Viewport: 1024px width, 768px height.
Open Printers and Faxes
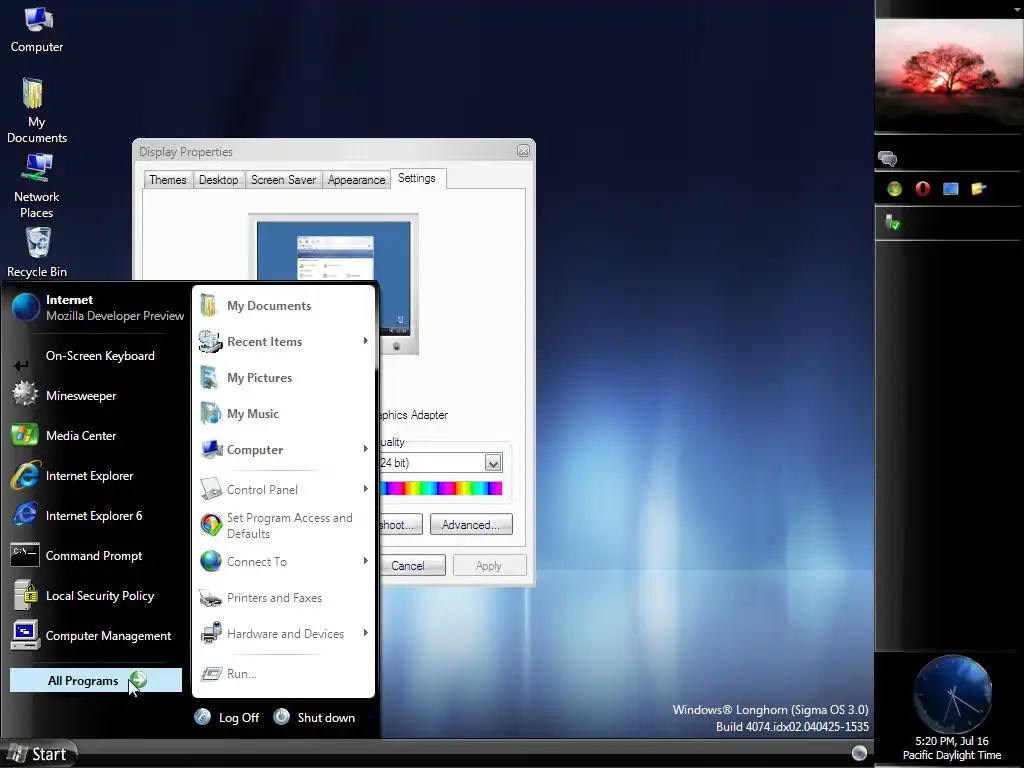pyautogui.click(x=284, y=598)
